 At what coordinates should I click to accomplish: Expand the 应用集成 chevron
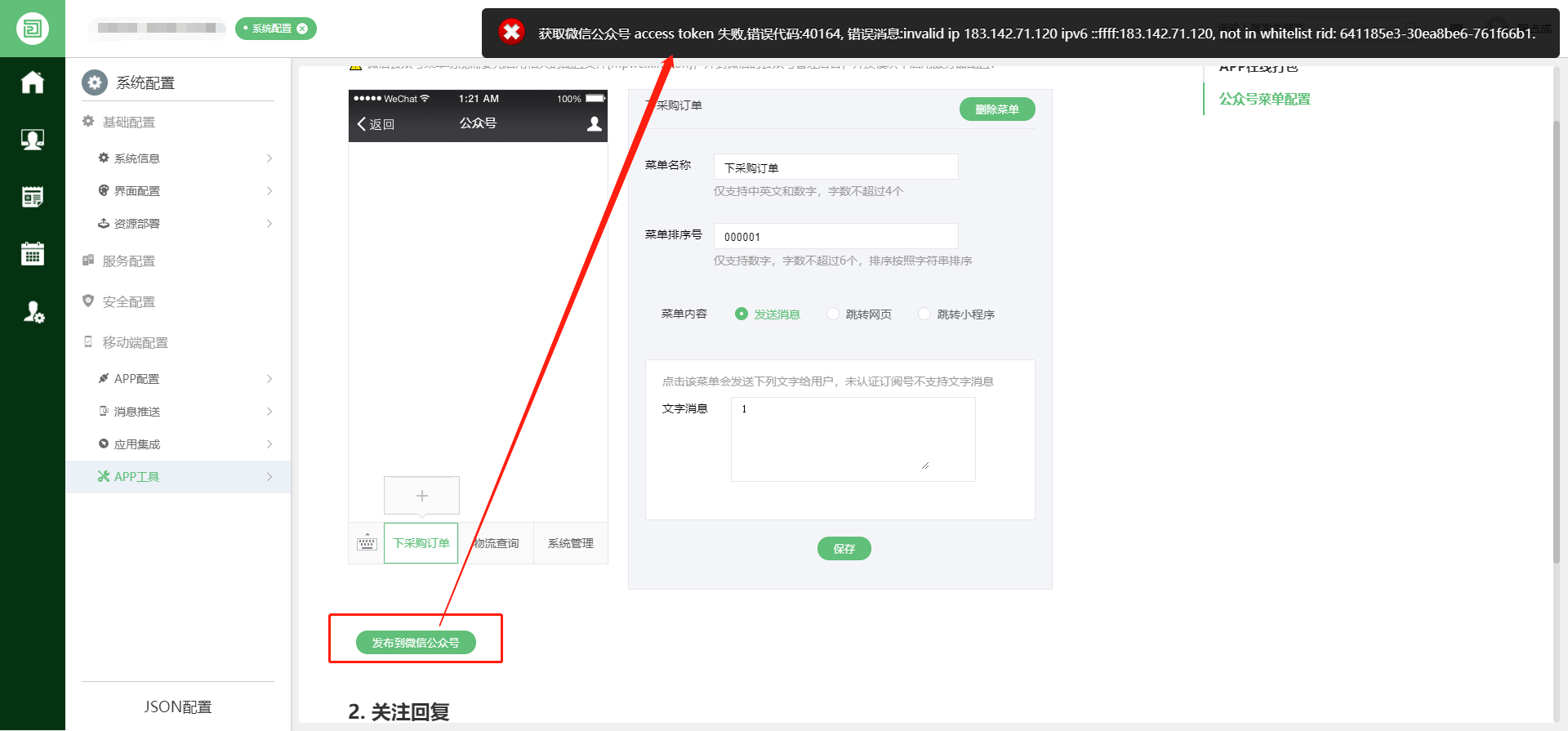(269, 444)
